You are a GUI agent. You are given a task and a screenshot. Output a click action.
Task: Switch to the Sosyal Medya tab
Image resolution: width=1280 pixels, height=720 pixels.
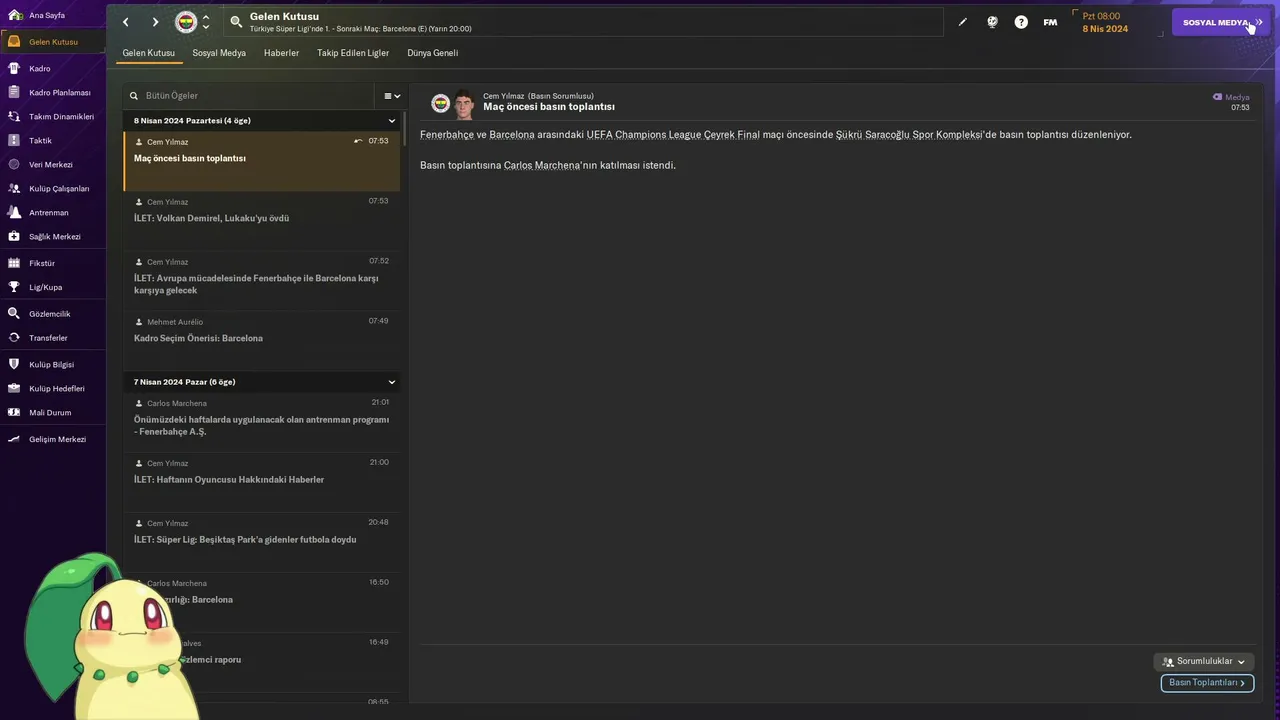click(x=219, y=53)
